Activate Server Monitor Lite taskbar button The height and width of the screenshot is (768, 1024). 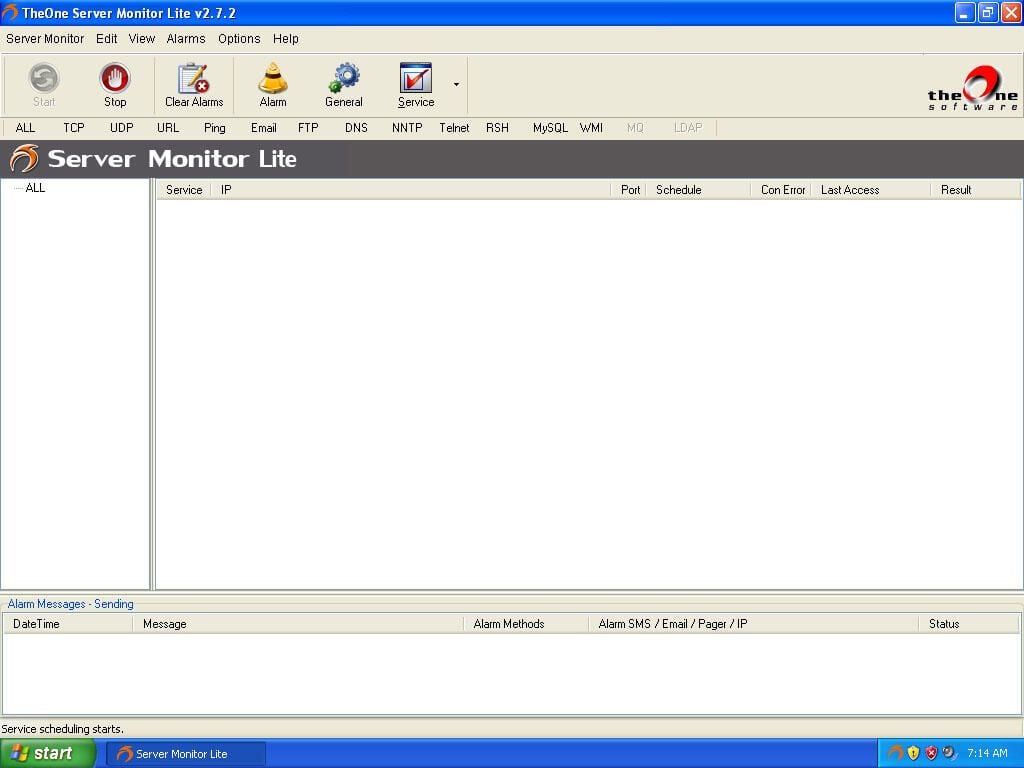pyautogui.click(x=186, y=754)
